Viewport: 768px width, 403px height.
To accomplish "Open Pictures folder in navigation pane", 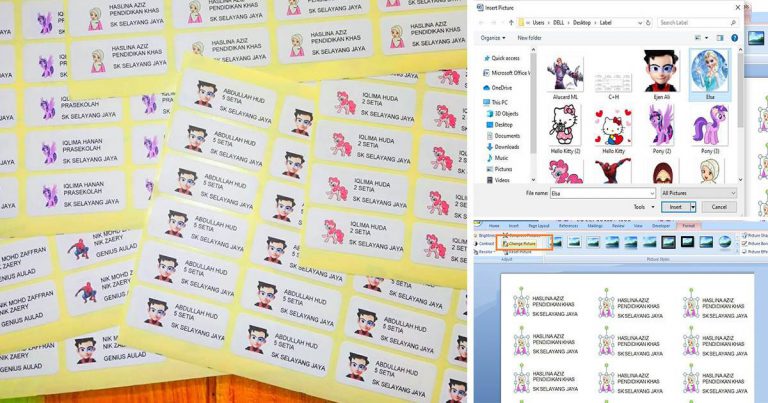I will 500,169.
